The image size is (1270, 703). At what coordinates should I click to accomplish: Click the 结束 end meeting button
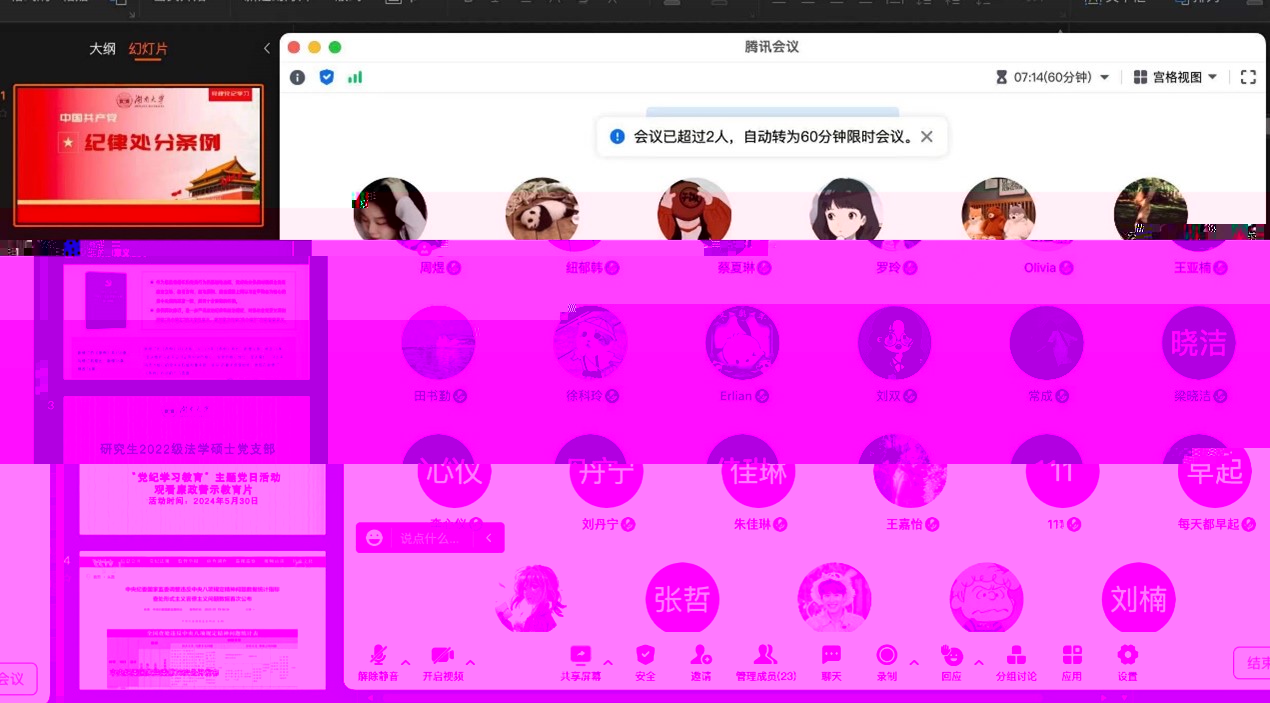[x=1252, y=663]
